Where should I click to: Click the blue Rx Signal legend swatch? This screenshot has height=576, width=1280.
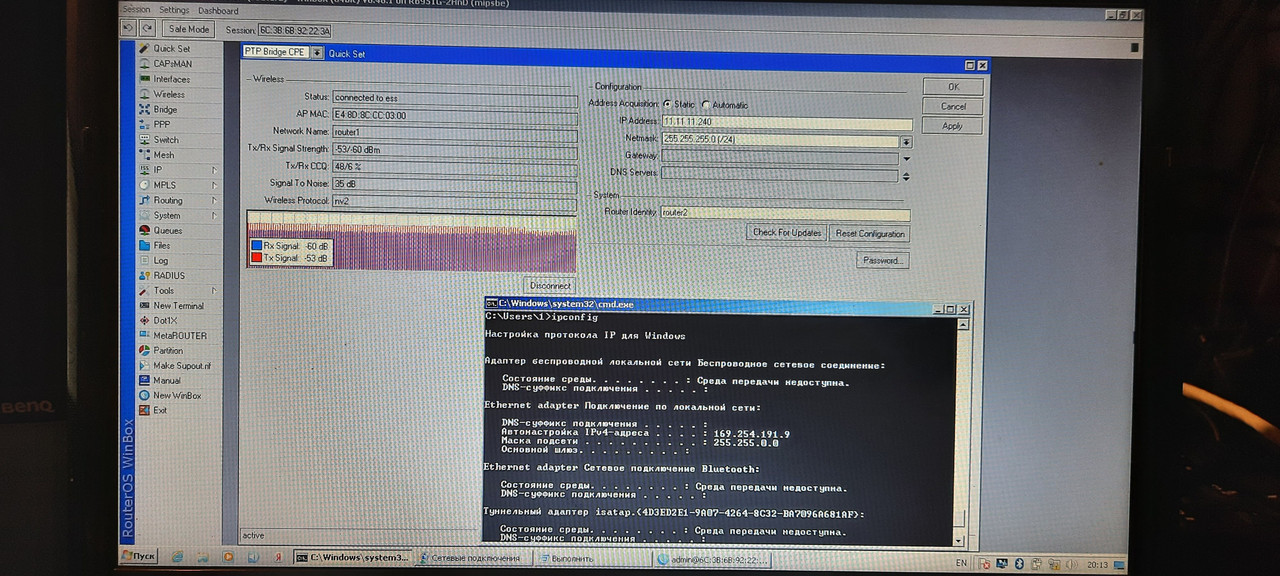(256, 245)
